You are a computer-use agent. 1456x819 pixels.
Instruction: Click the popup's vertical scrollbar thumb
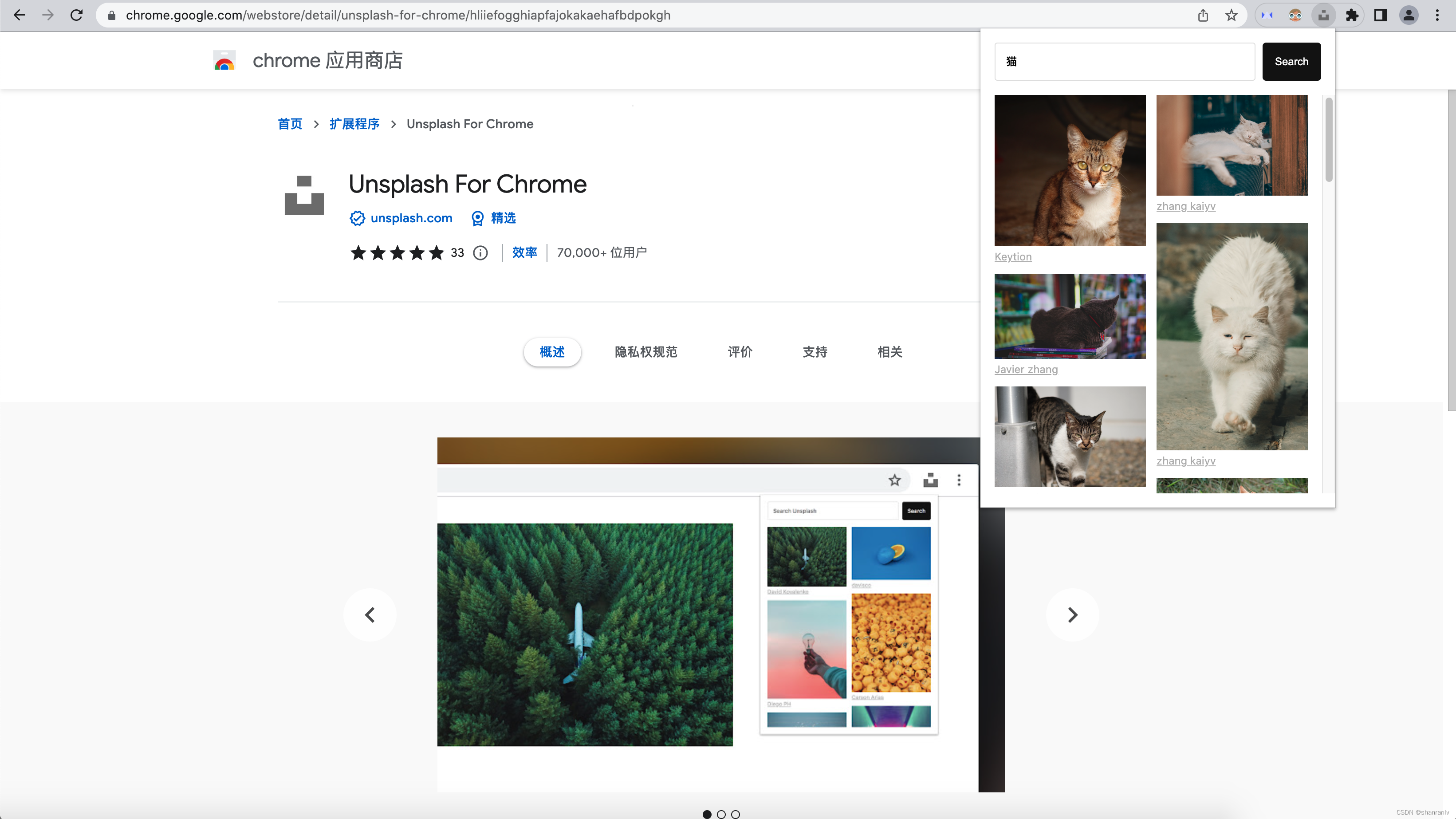coord(1329,140)
